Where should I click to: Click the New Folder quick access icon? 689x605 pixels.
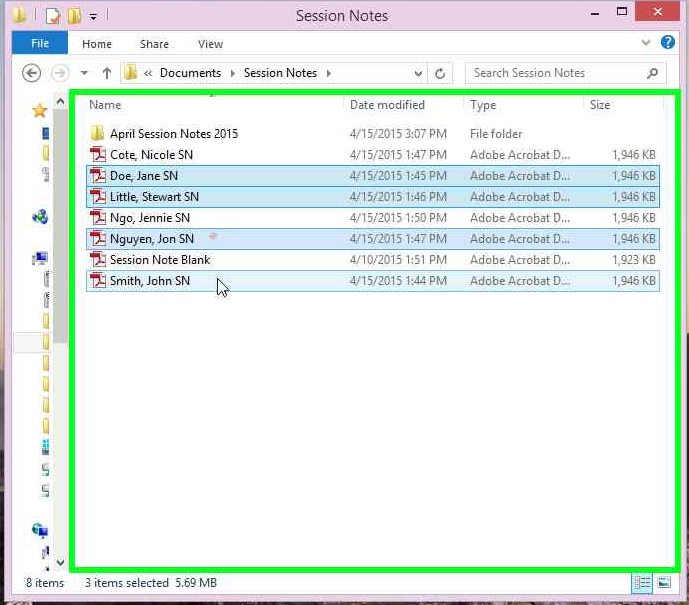[74, 16]
